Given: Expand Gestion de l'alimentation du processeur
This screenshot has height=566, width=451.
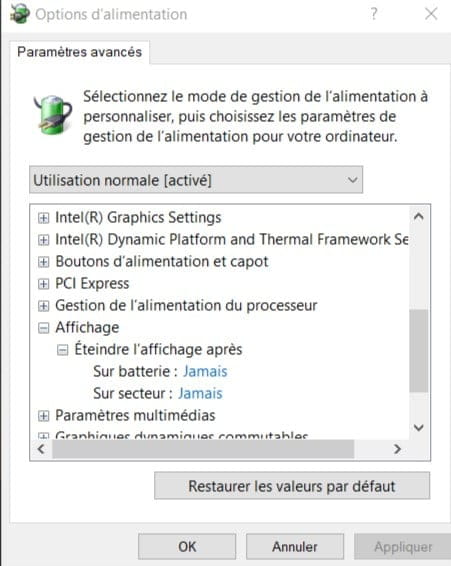Looking at the screenshot, I should (43, 306).
